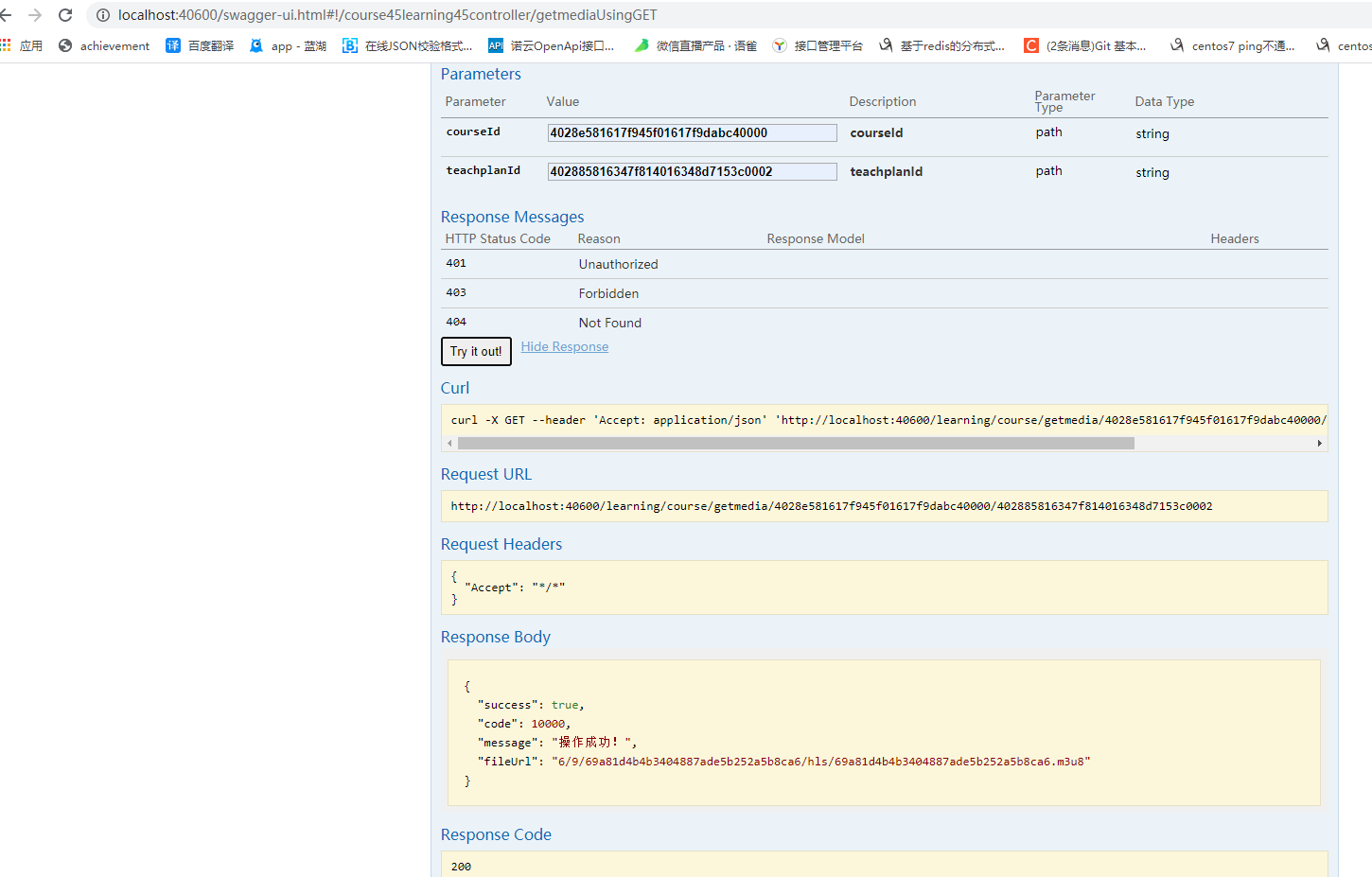Viewport: 1372px width, 877px height.
Task: Open the 接口管理平台 bookmark
Action: point(818,45)
